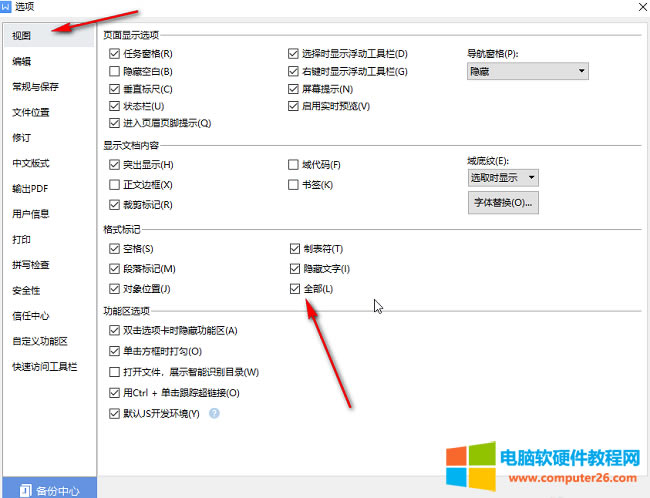Viewport: 650px width, 498px height.
Task: Toggle 隐藏文字(I) checkbox
Action: pyautogui.click(x=295, y=269)
